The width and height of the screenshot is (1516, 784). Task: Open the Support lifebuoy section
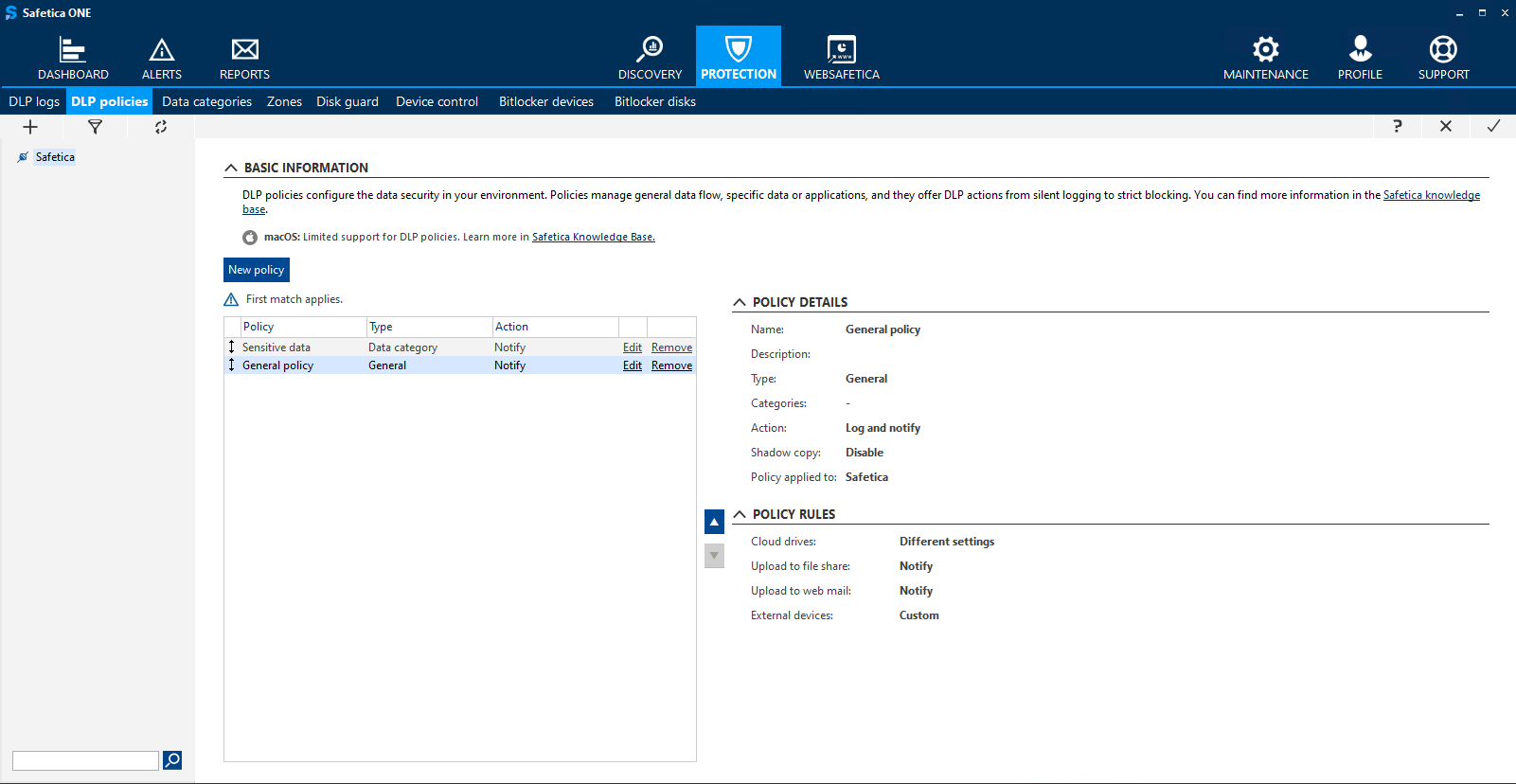point(1443,58)
